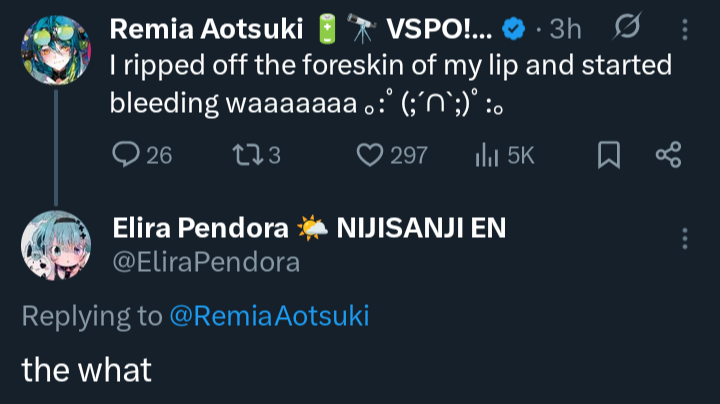Viewport: 720px width, 404px height.
Task: Open the view analytics bar-chart icon
Action: (485, 155)
